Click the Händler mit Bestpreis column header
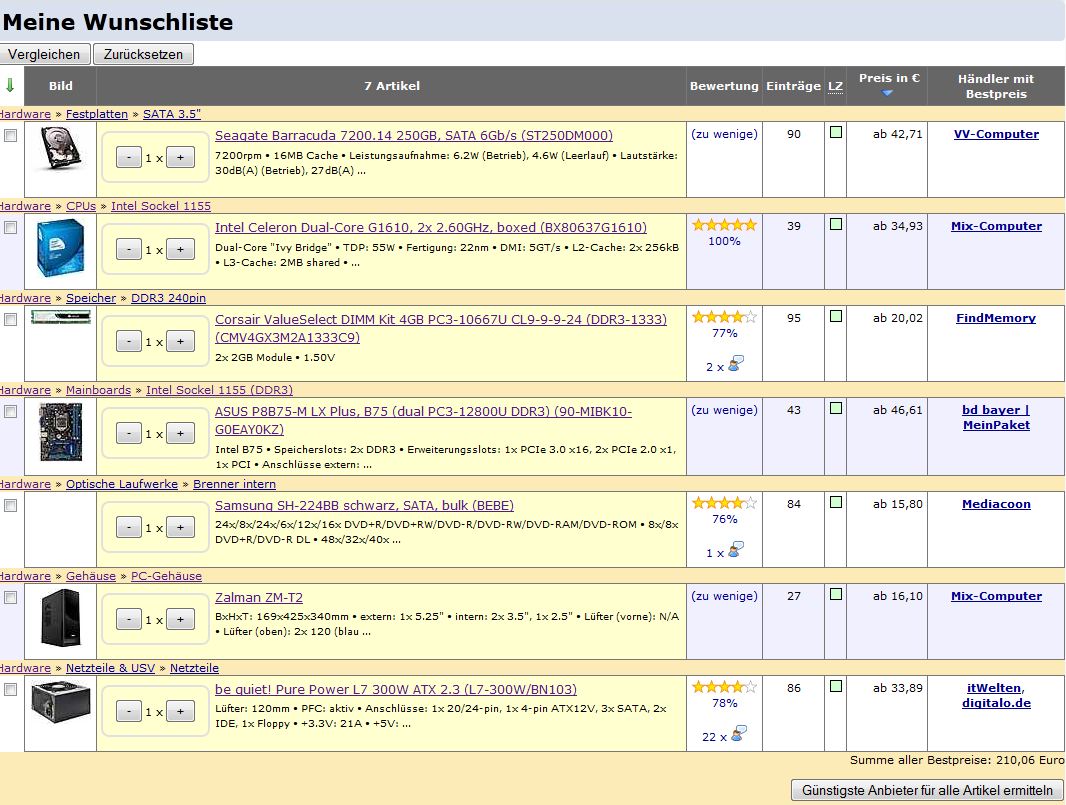Image resolution: width=1066 pixels, height=805 pixels. 996,86
